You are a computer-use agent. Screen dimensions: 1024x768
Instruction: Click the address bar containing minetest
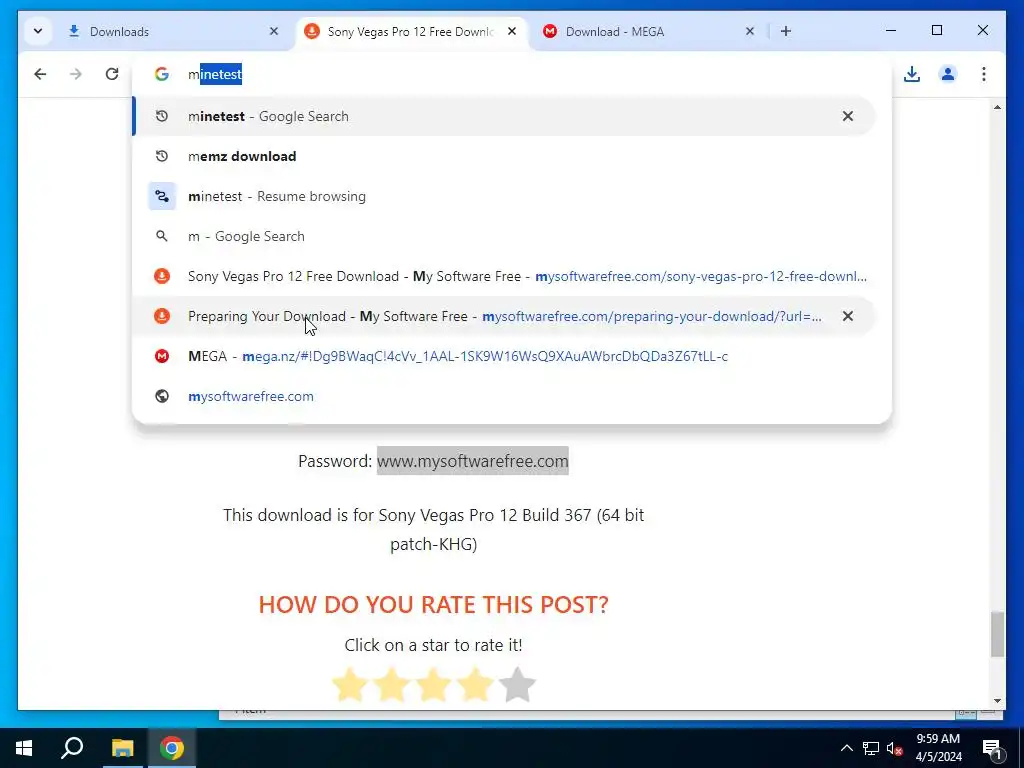[x=511, y=74]
